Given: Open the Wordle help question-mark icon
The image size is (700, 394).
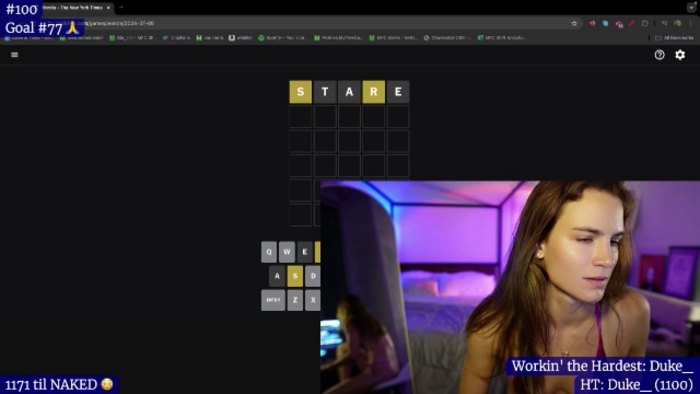Looking at the screenshot, I should click(659, 54).
